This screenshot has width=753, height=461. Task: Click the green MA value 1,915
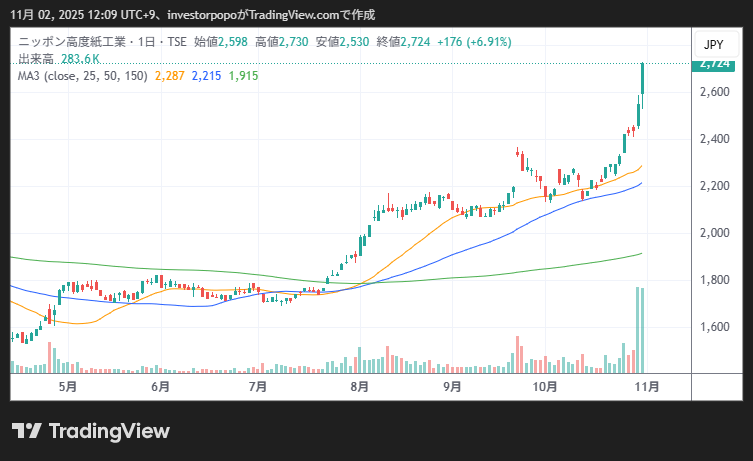click(242, 76)
